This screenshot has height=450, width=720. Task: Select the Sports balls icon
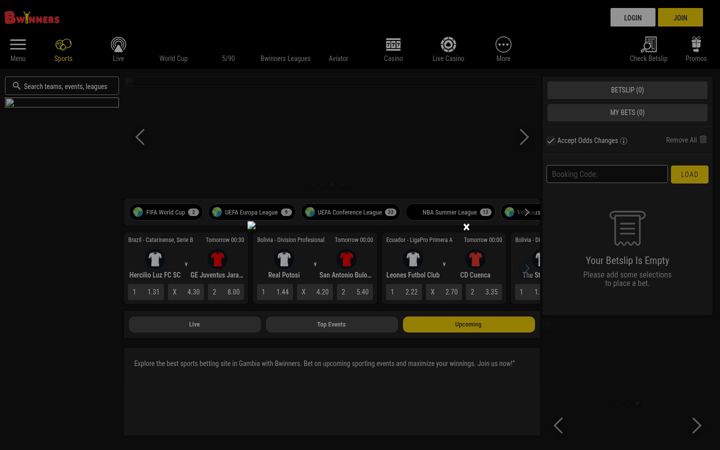[x=63, y=45]
